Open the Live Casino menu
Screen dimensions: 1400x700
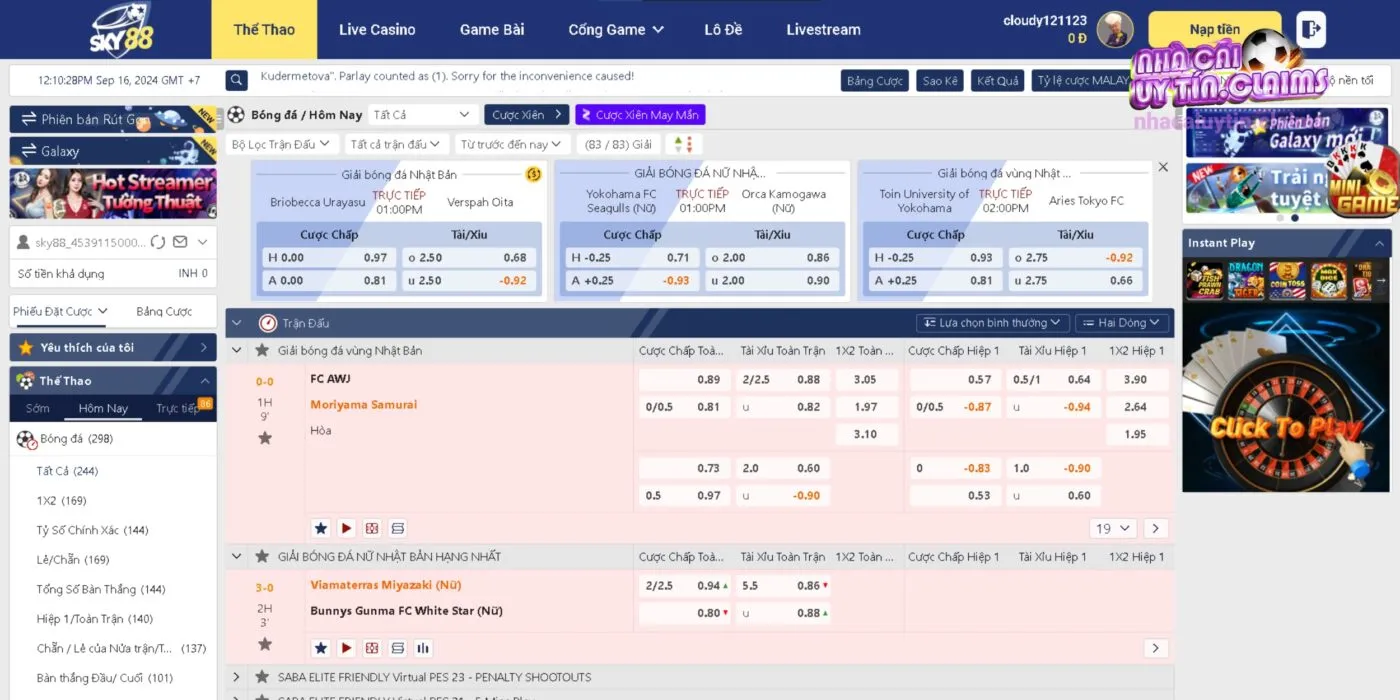pos(376,29)
